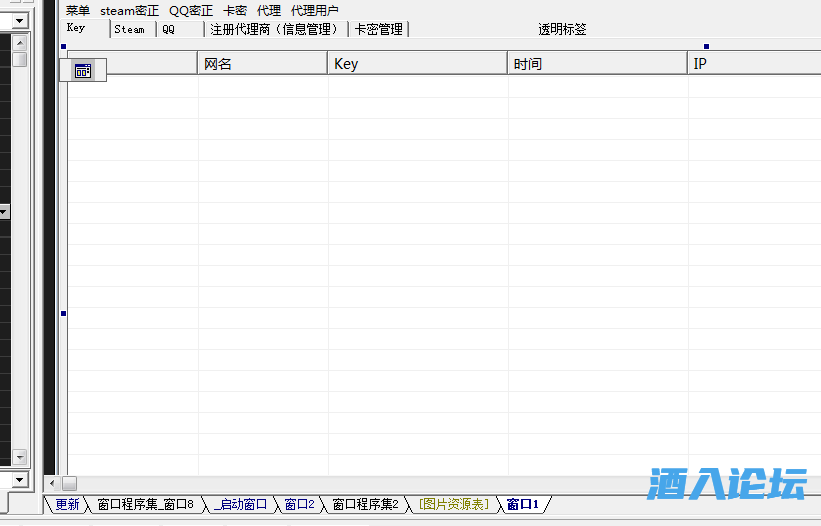Click the small window icon above the list
Screen dimensions: 821x526
click(83, 71)
